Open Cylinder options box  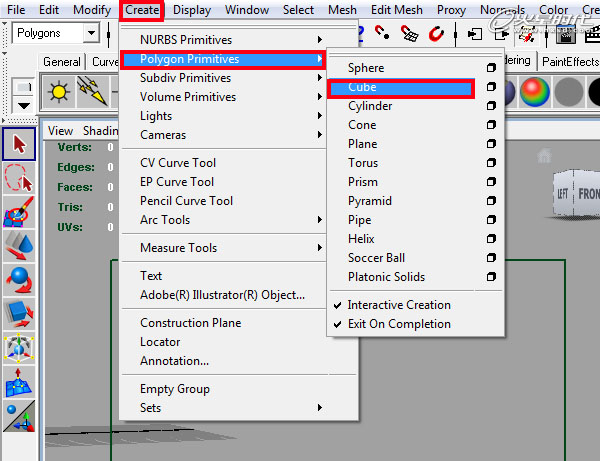click(x=491, y=106)
